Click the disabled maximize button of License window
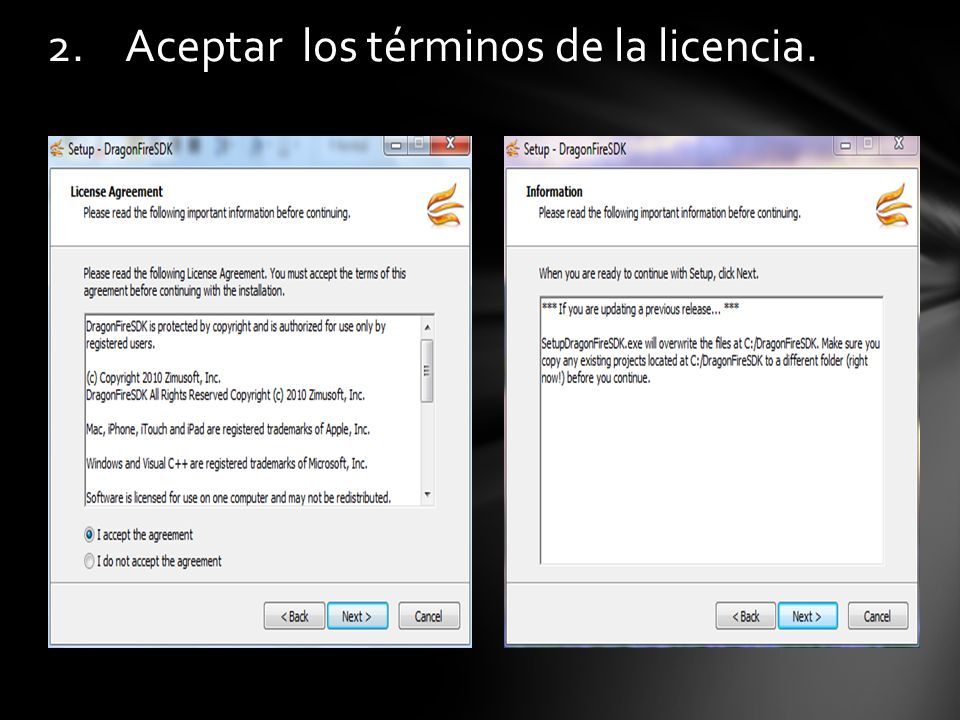The height and width of the screenshot is (720, 960). click(419, 144)
